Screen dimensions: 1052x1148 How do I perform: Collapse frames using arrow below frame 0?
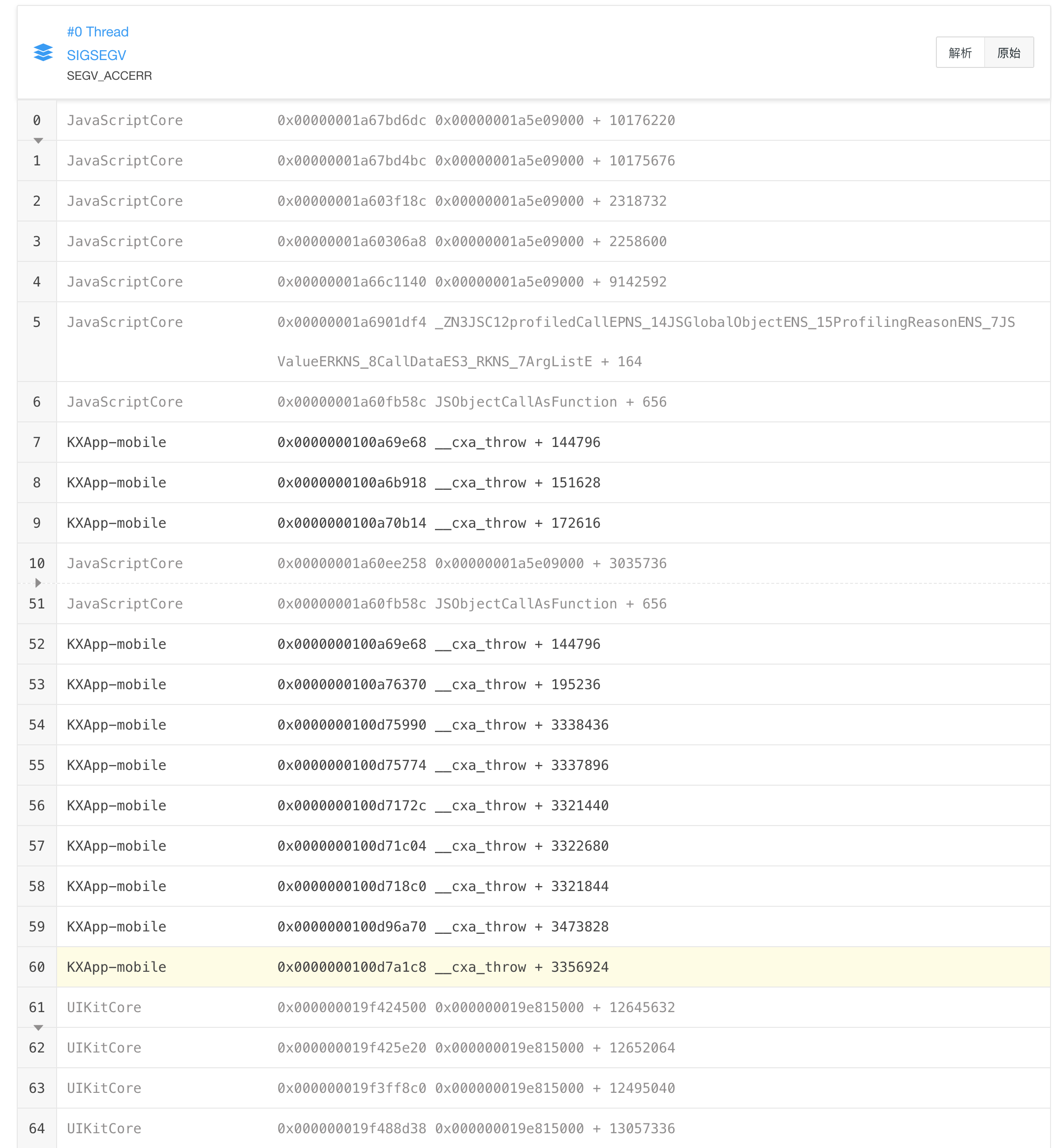[38, 140]
